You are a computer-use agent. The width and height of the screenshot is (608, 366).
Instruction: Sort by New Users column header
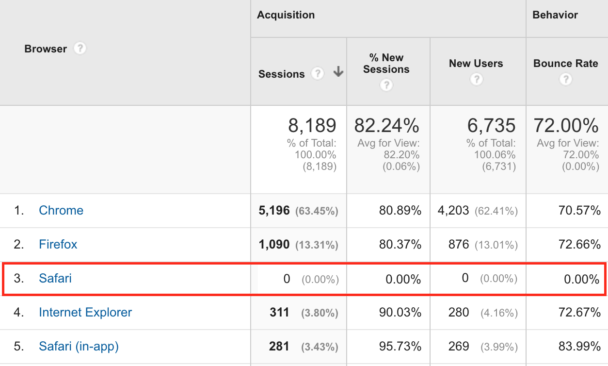coord(476,63)
